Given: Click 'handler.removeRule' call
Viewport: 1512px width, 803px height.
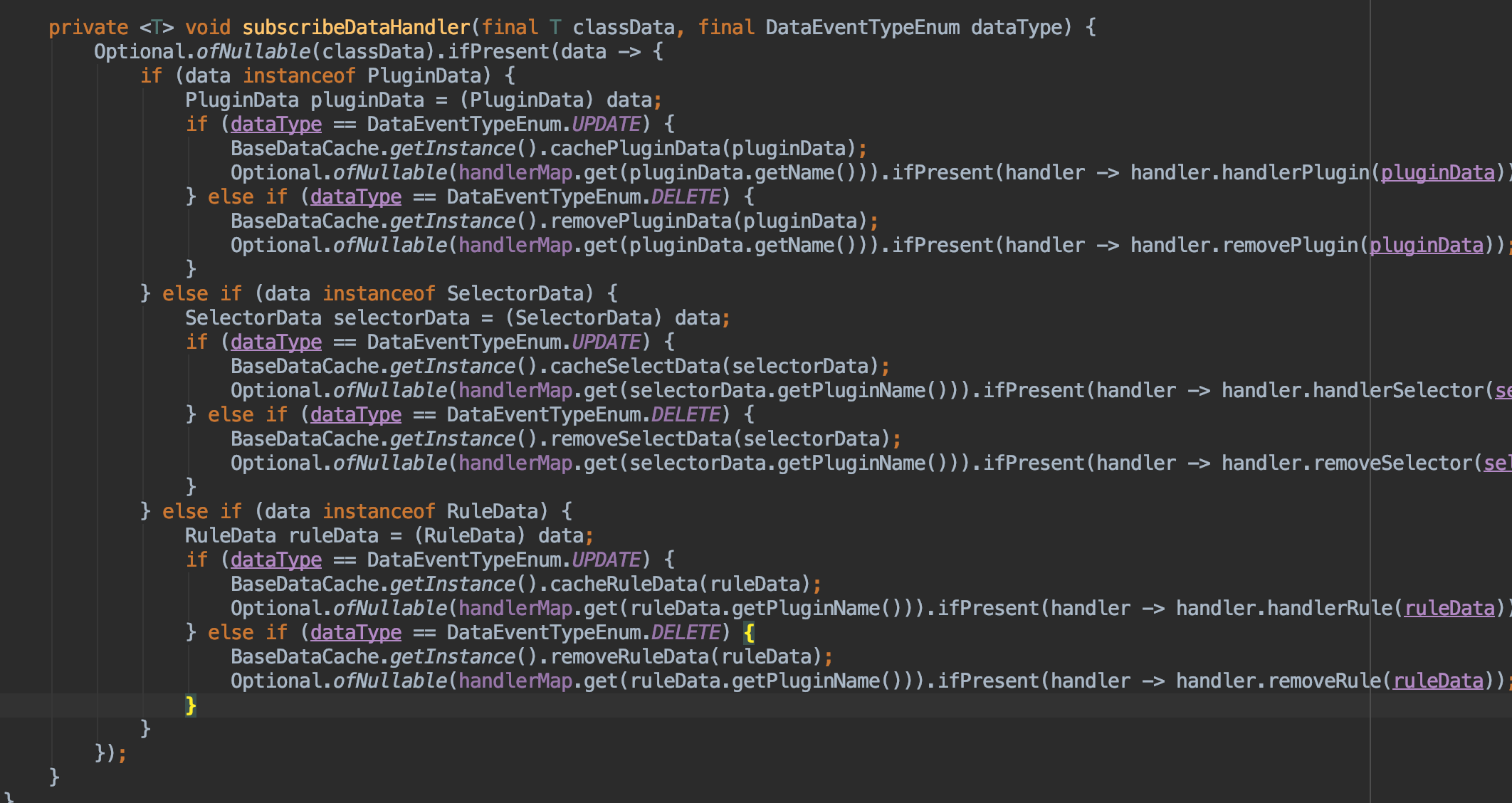Looking at the screenshot, I should click(1278, 681).
